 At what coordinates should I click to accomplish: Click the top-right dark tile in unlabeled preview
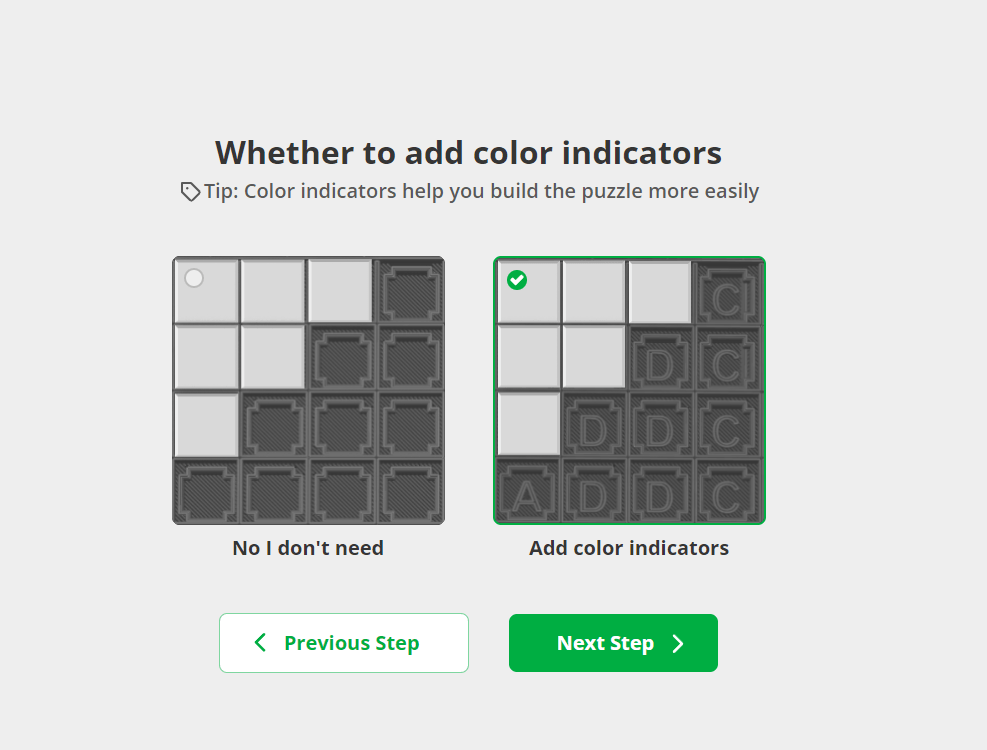point(410,292)
